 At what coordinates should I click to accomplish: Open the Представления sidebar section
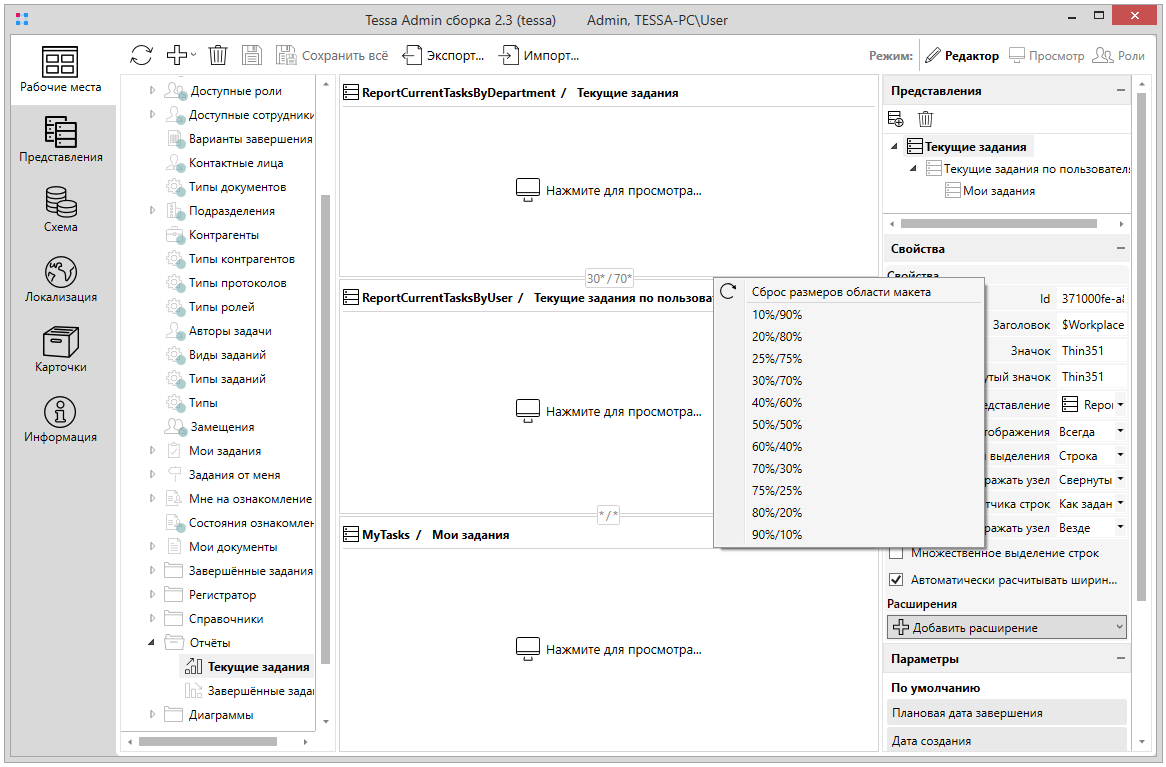tap(60, 140)
